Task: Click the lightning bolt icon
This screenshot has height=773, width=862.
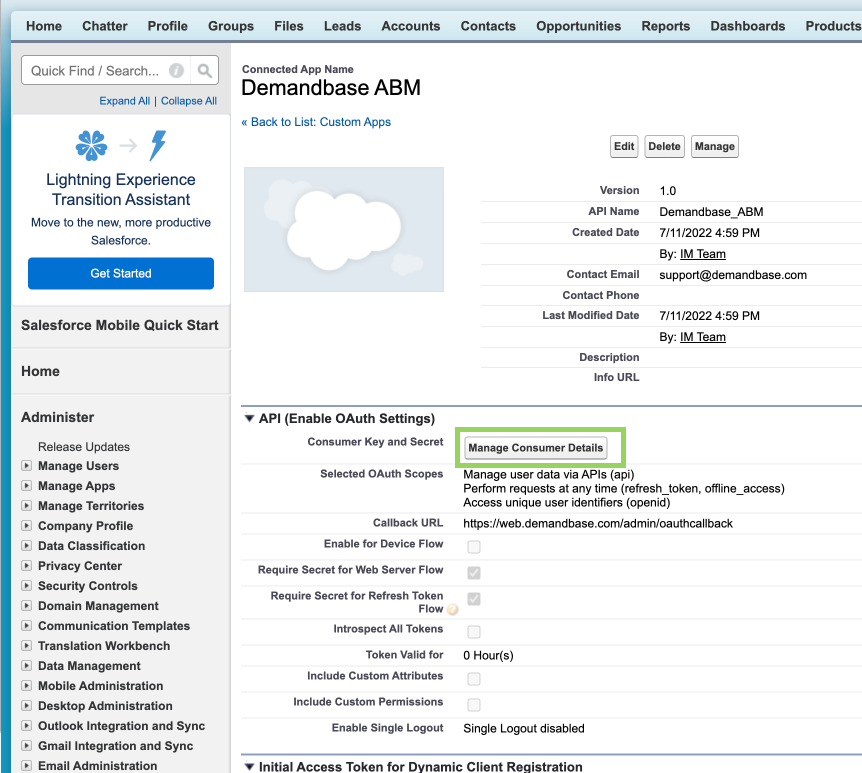Action: point(157,146)
